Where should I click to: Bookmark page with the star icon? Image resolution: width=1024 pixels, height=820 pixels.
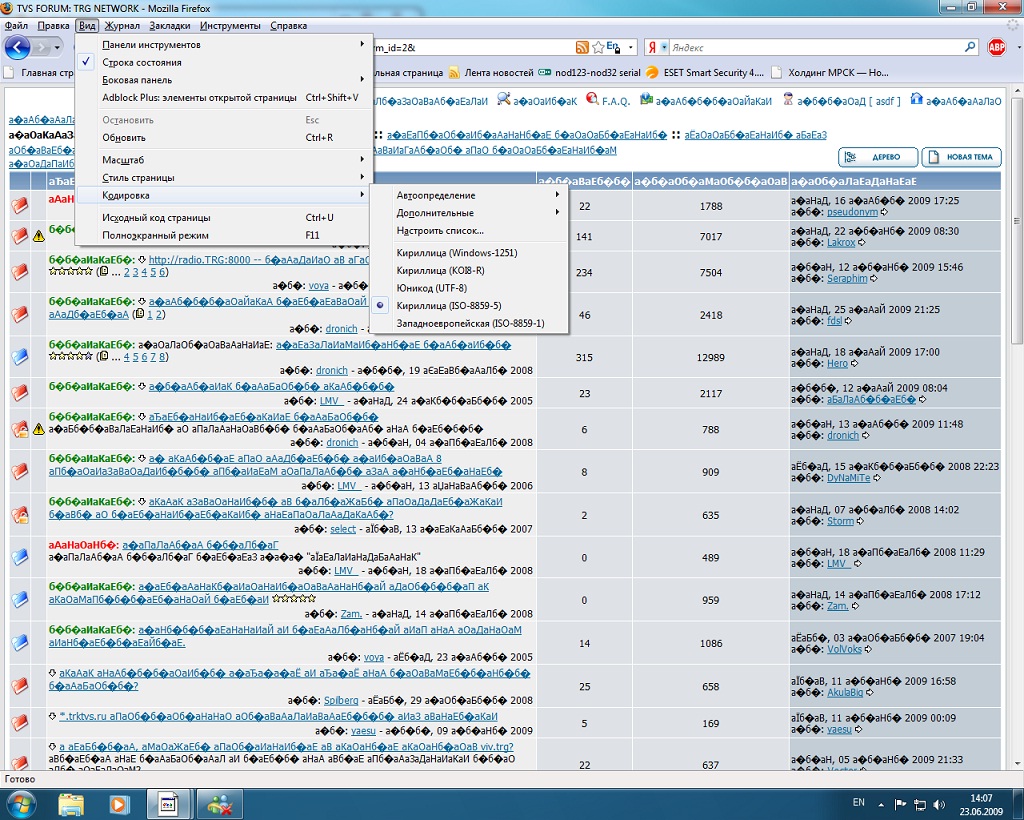click(598, 47)
